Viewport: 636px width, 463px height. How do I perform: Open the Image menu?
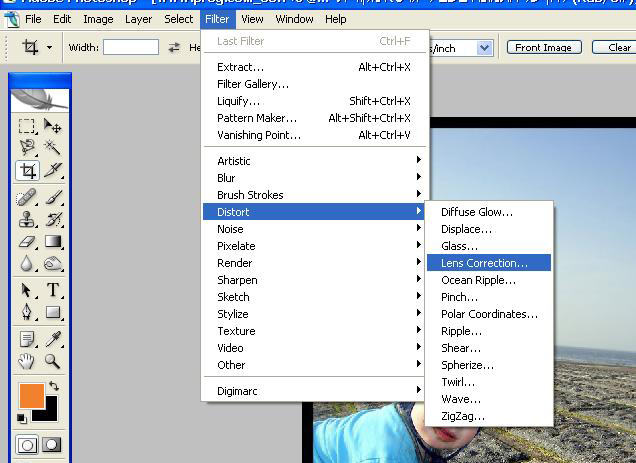point(98,19)
